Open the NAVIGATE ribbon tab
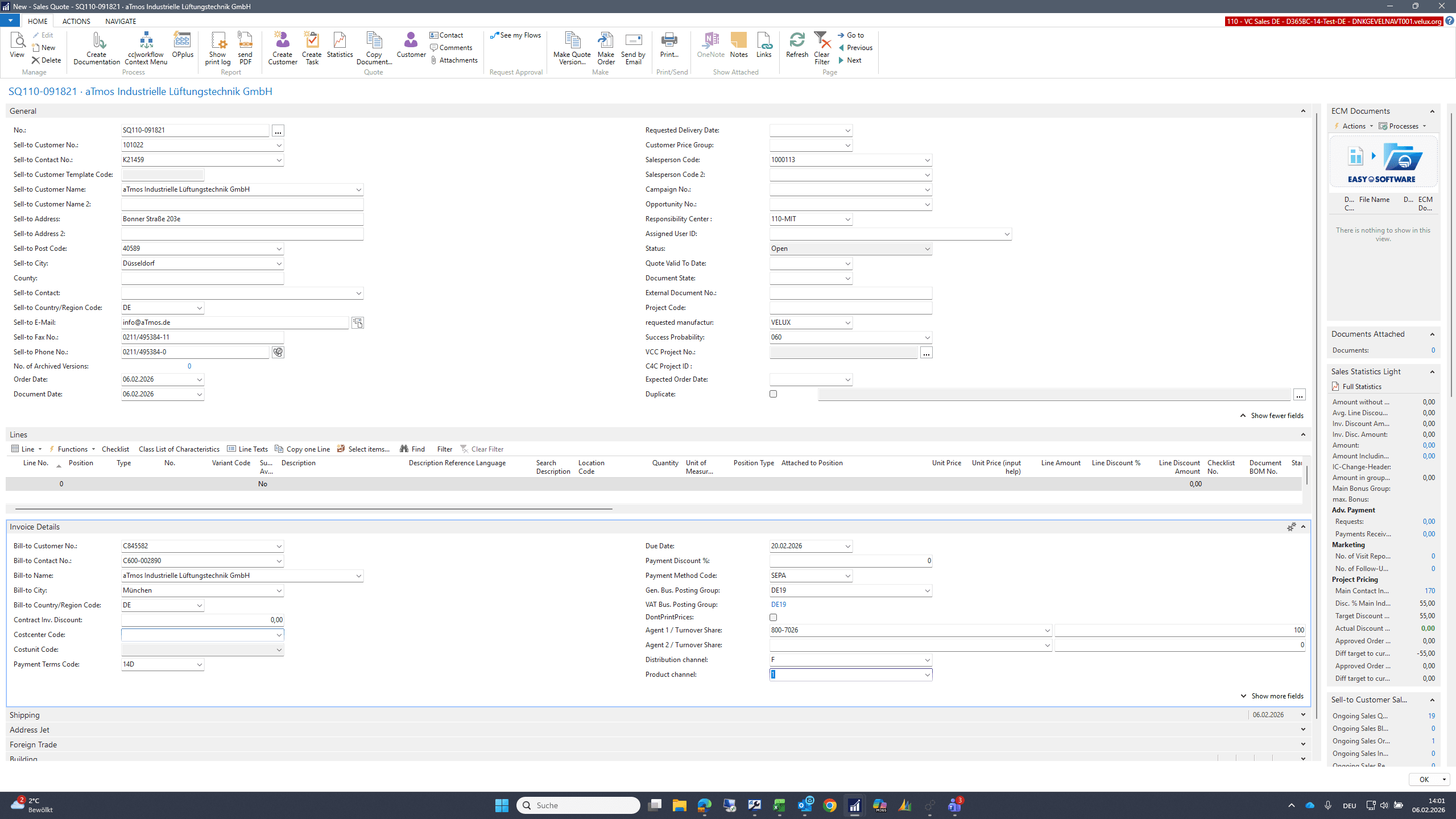Screen dimensions: 1456x819 click(121, 21)
